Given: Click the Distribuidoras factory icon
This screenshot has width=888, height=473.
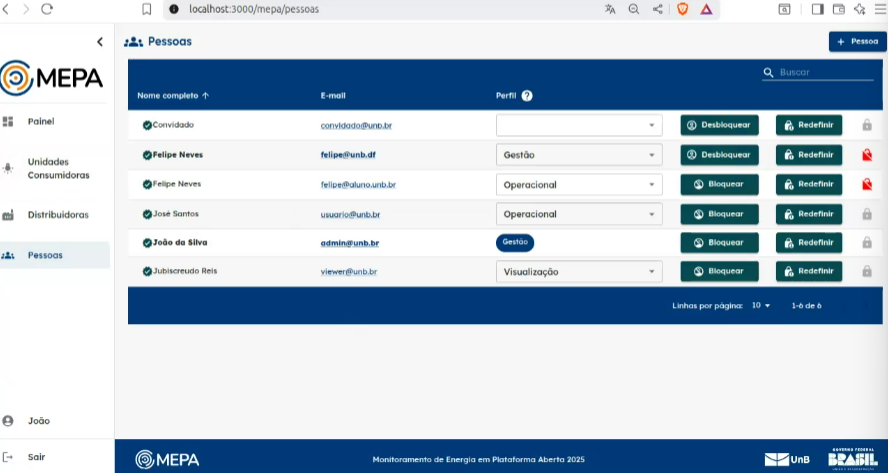Looking at the screenshot, I should (x=8, y=215).
